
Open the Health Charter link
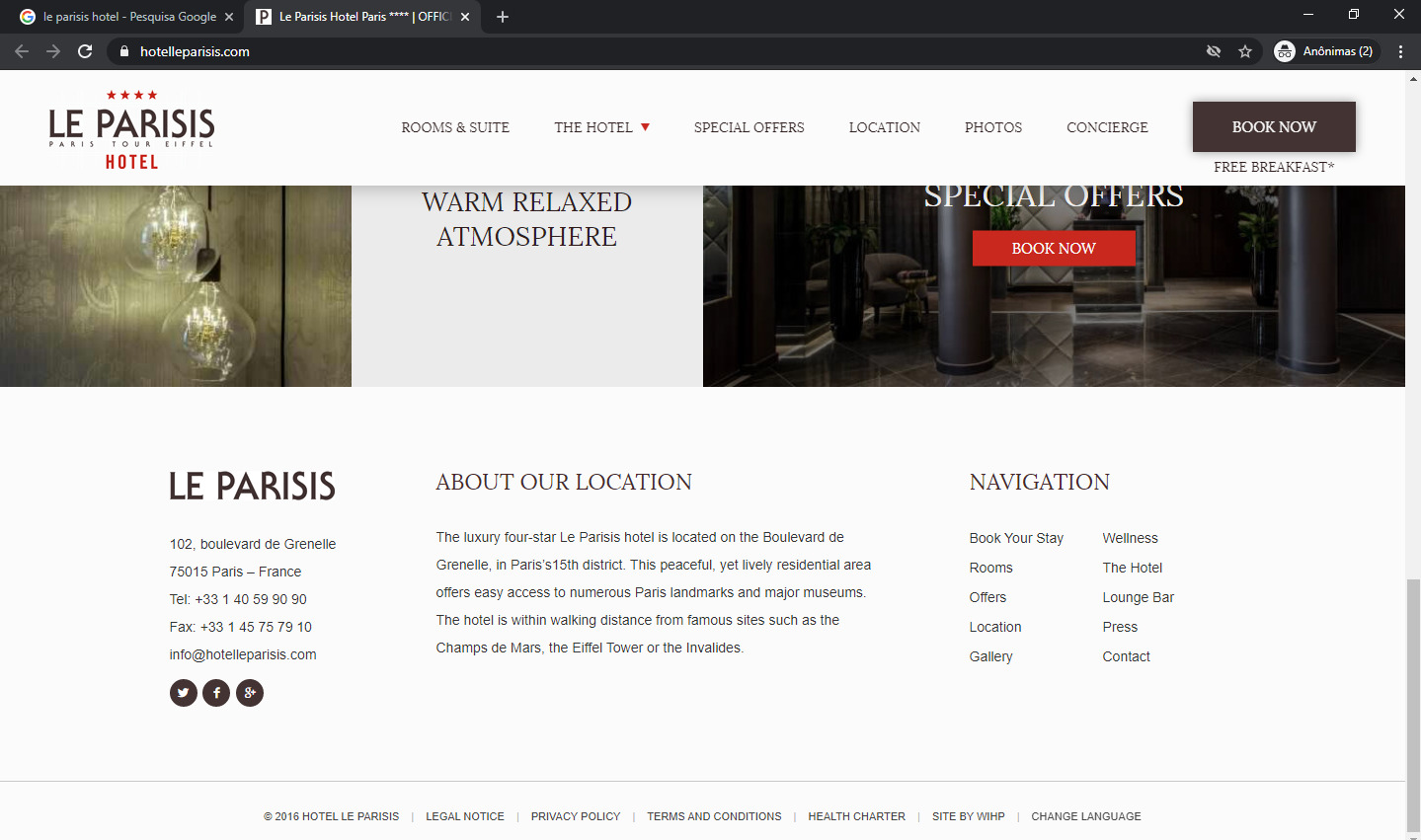[x=856, y=816]
